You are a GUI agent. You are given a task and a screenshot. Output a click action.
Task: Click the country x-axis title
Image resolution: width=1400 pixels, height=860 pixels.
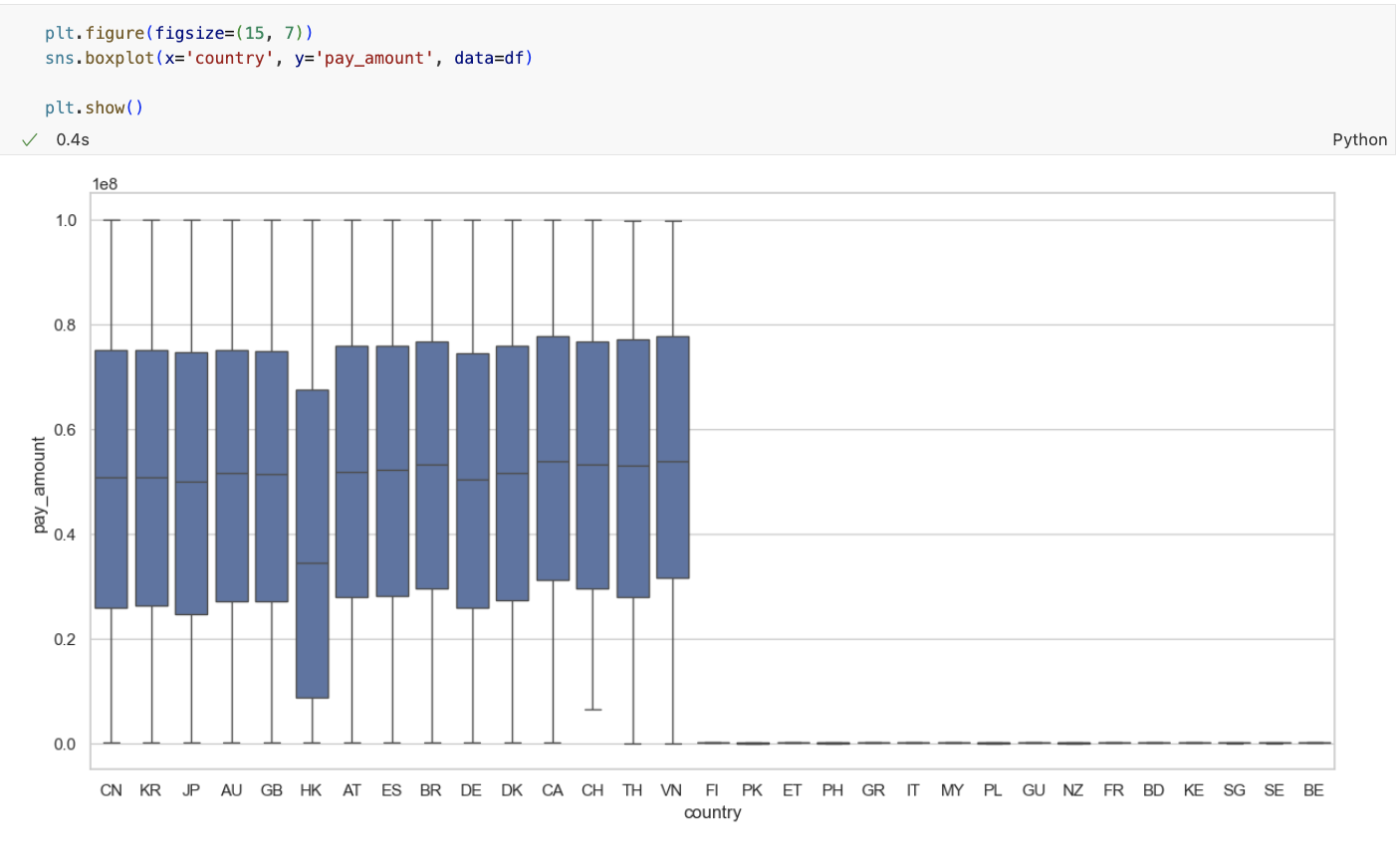[712, 812]
